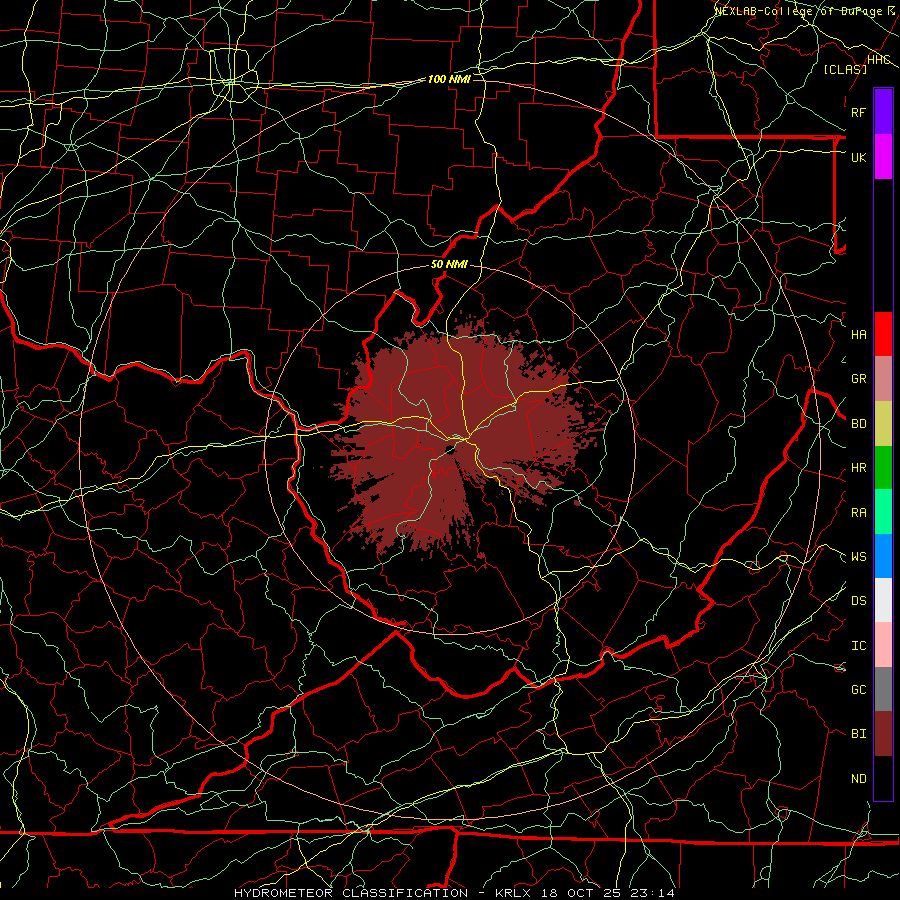Click the 50 NMI range ring label
This screenshot has width=900, height=900.
pyautogui.click(x=449, y=265)
